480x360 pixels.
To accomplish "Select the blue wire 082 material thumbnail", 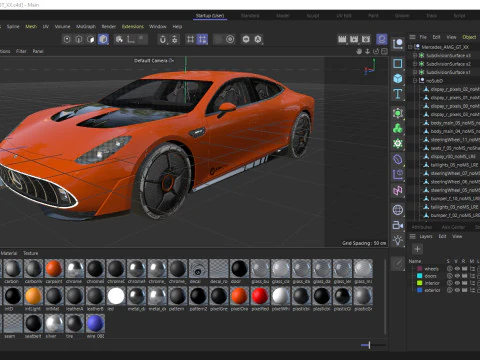I will coord(95,323).
